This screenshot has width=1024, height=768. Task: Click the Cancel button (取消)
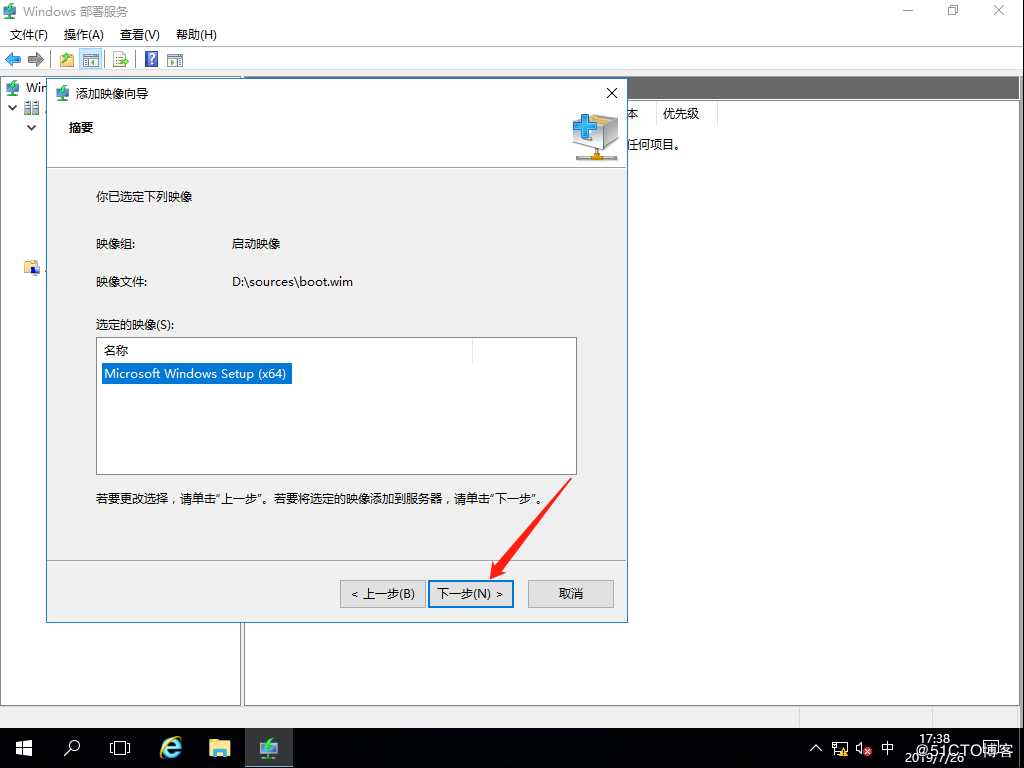(x=571, y=594)
